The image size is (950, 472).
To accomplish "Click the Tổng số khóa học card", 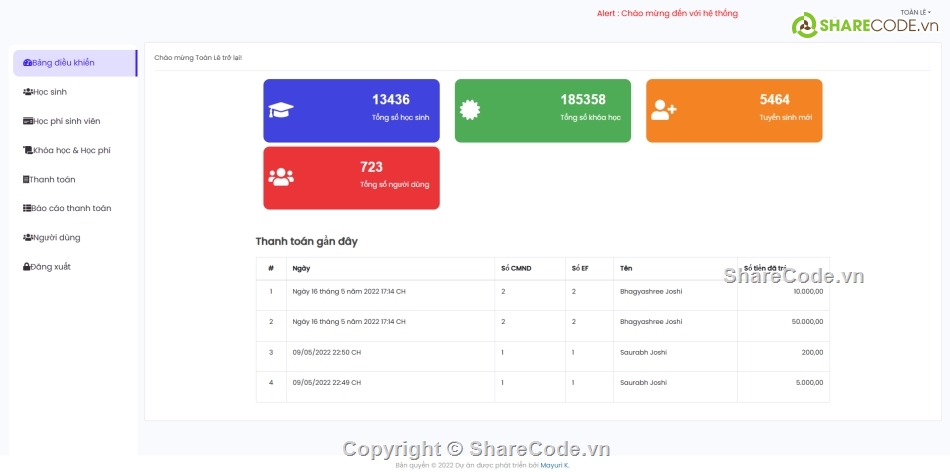I will [x=542, y=110].
